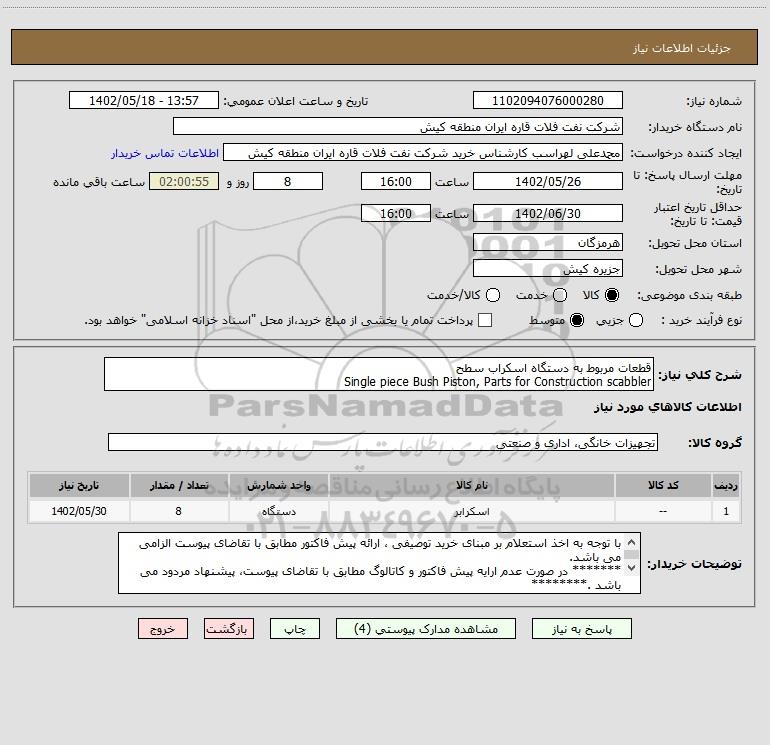Click the price validity date 1402/06/30
Viewport: 770px width, 745px height.
[x=548, y=213]
